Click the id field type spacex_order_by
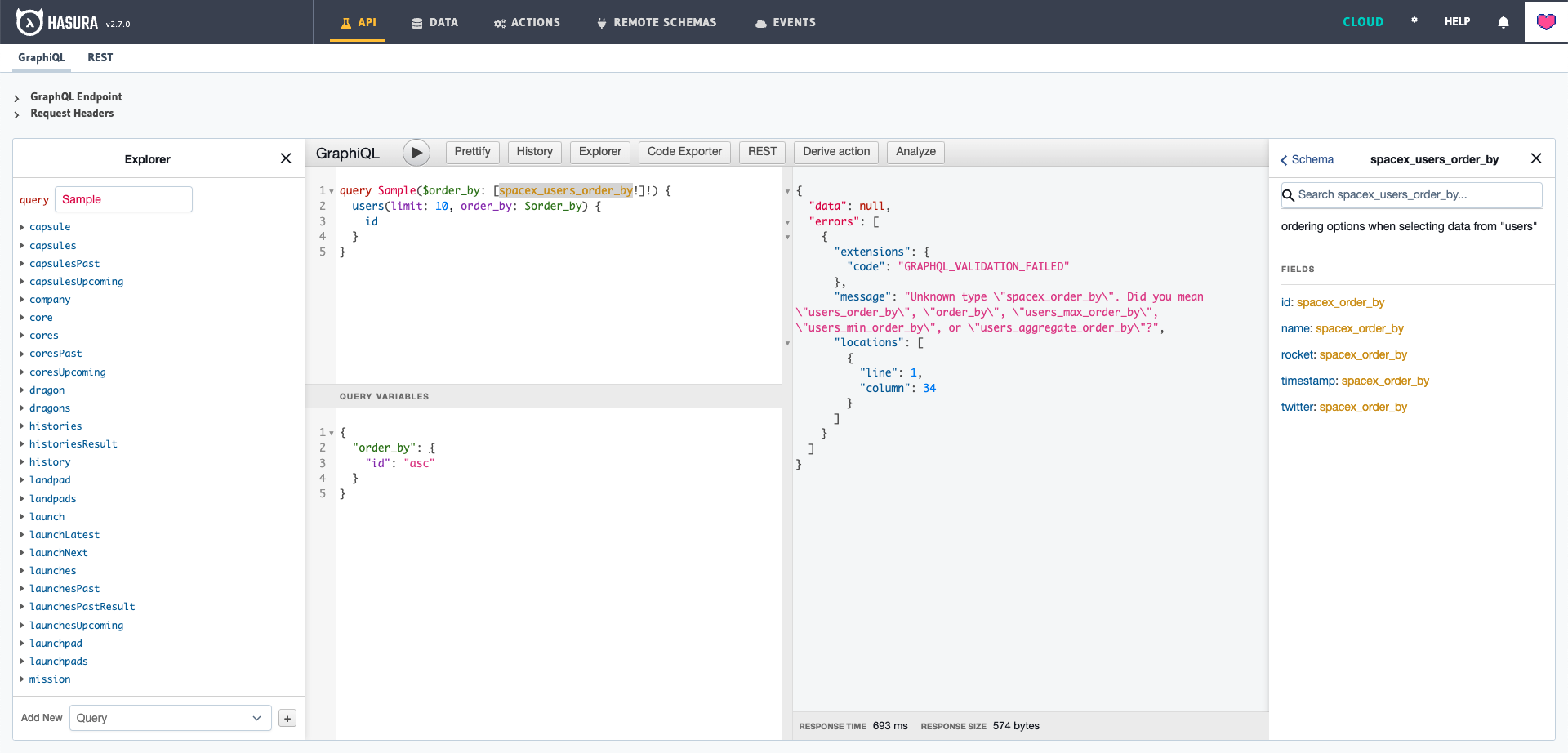Viewport: 1568px width, 753px height. [x=1341, y=302]
